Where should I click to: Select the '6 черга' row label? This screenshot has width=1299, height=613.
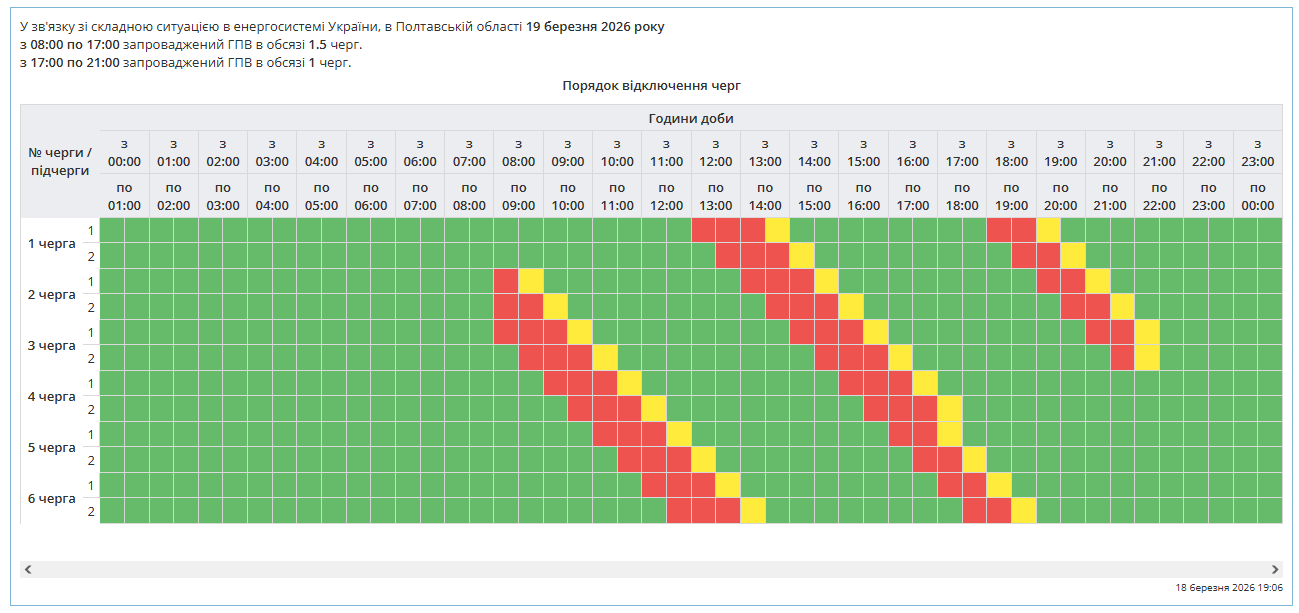tap(52, 498)
